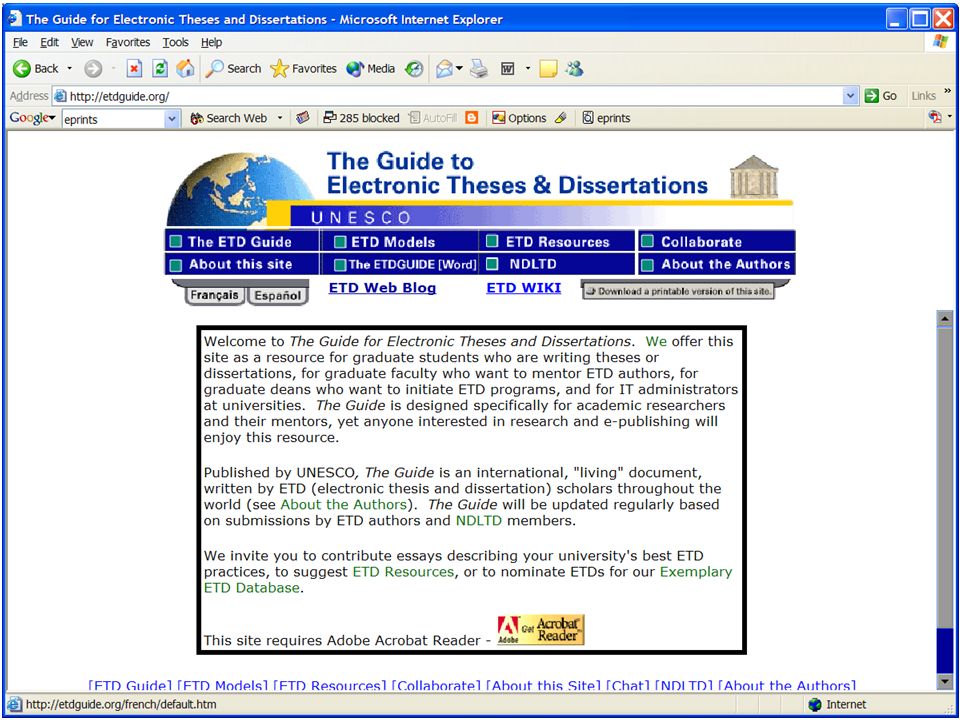This screenshot has height=720, width=960.
Task: Open the Messenger people icon
Action: click(574, 69)
